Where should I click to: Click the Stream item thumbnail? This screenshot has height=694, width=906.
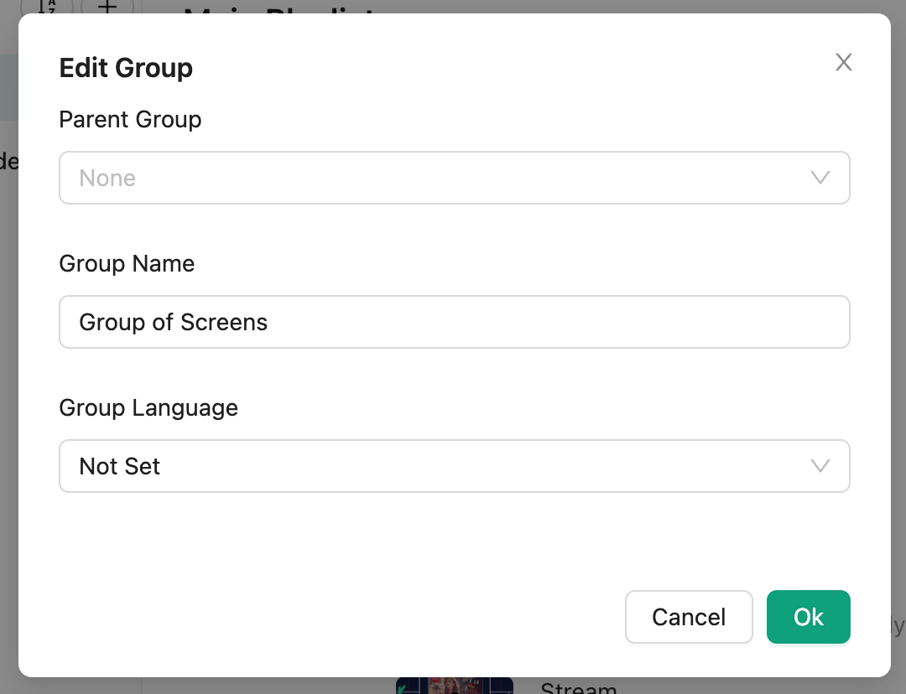pyautogui.click(x=454, y=685)
